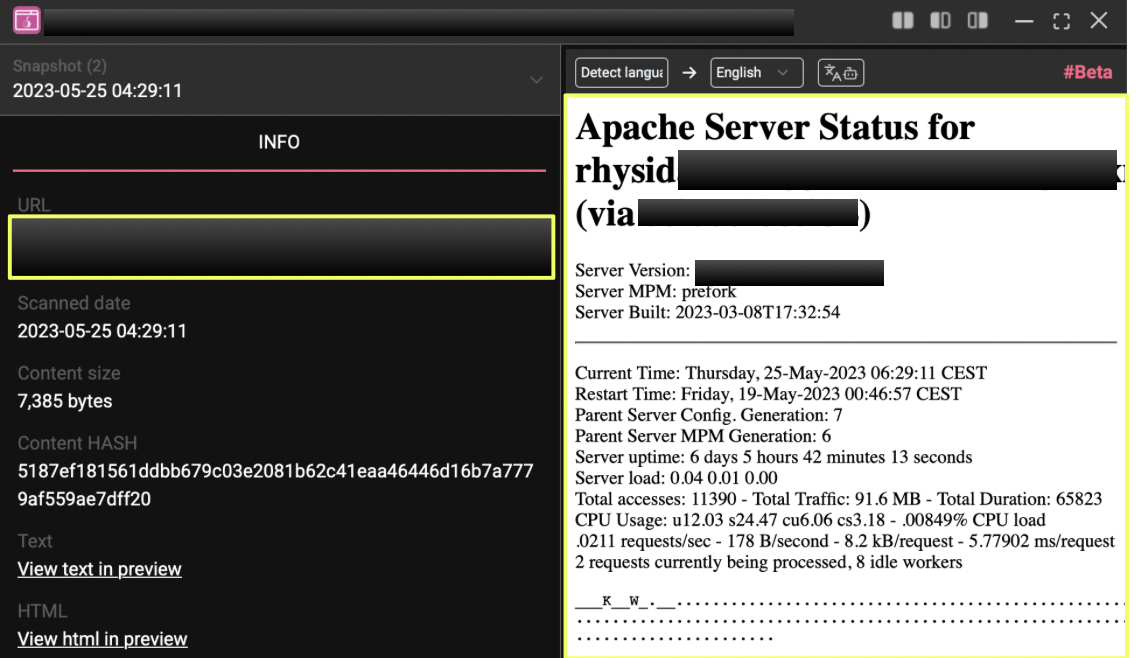Expand the Snapshot (2) selector chevron

click(537, 80)
